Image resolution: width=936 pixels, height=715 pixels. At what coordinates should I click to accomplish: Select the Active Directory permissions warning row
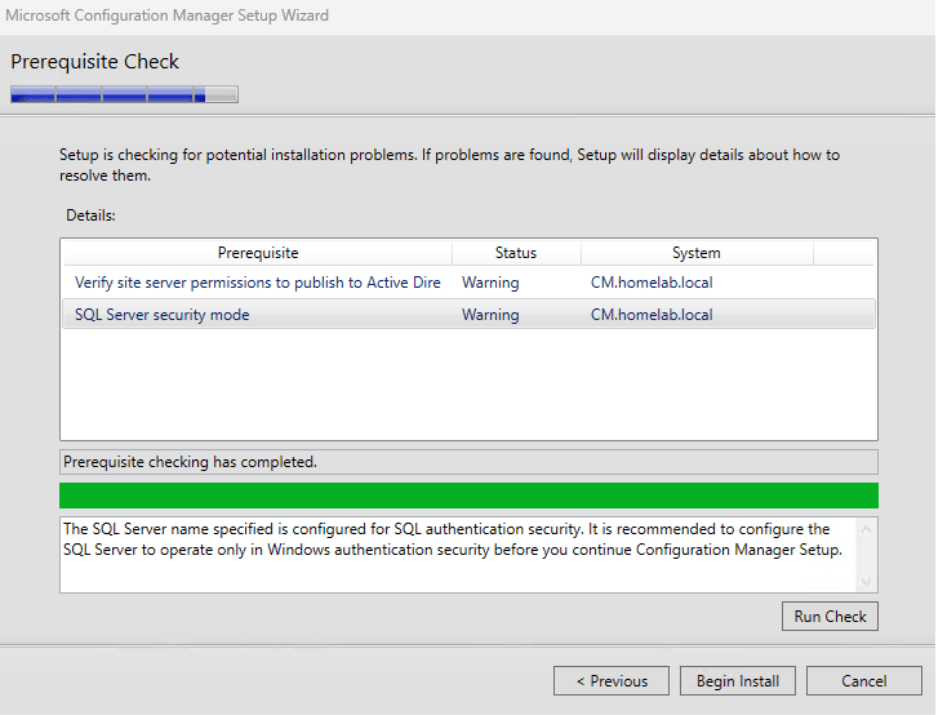256,282
